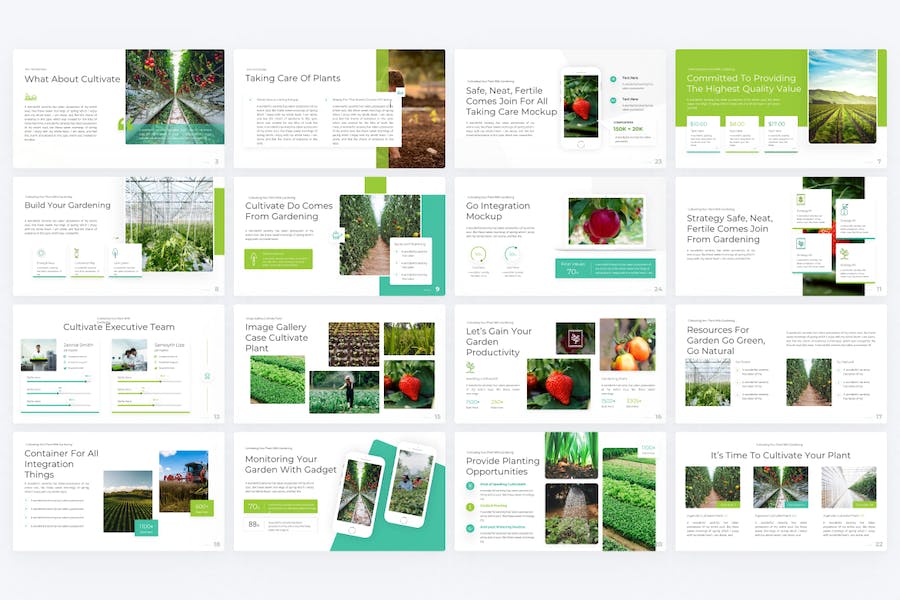900x600 pixels.
Task: Select the 'Cultivate Executive Team' slide title
Action: (119, 327)
